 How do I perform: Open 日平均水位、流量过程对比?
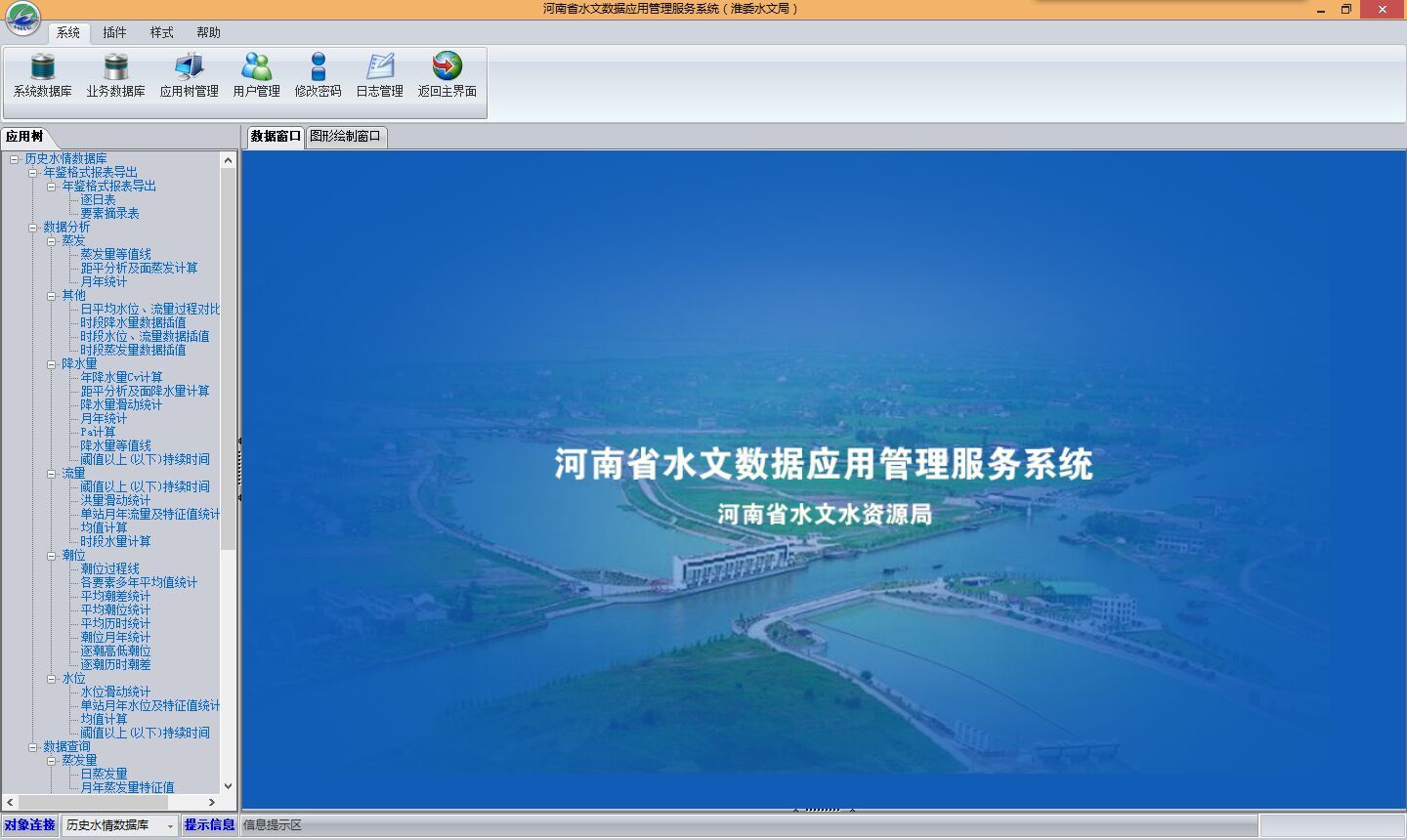(x=149, y=309)
